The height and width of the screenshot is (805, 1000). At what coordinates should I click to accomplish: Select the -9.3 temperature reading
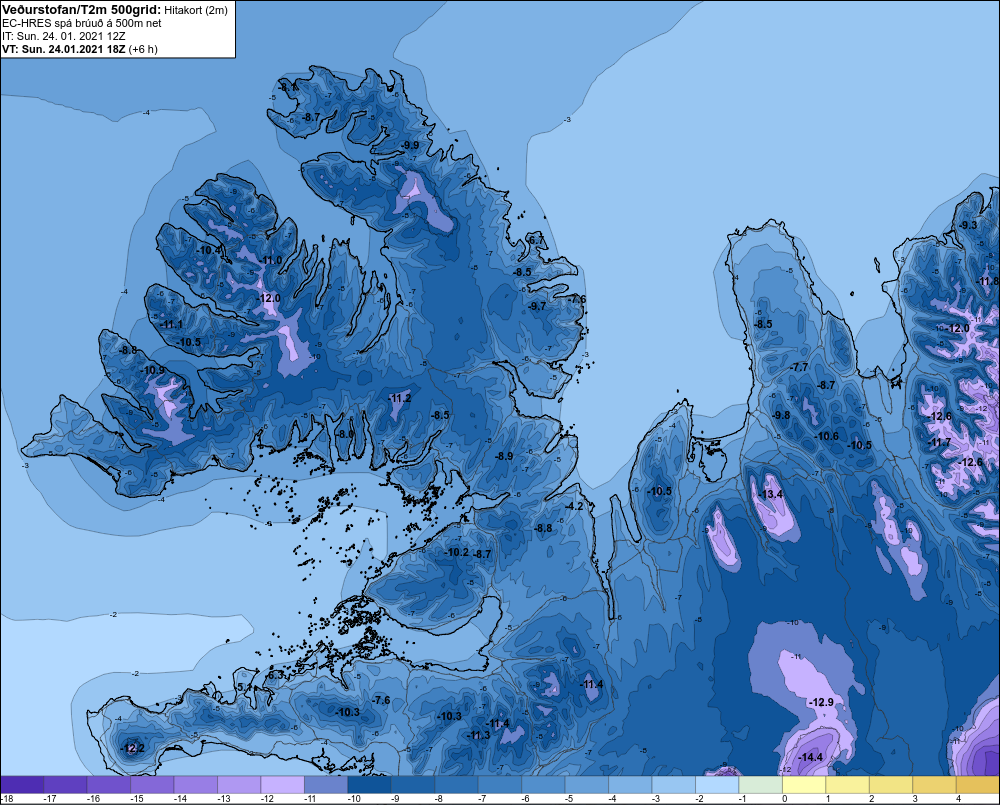[x=968, y=225]
